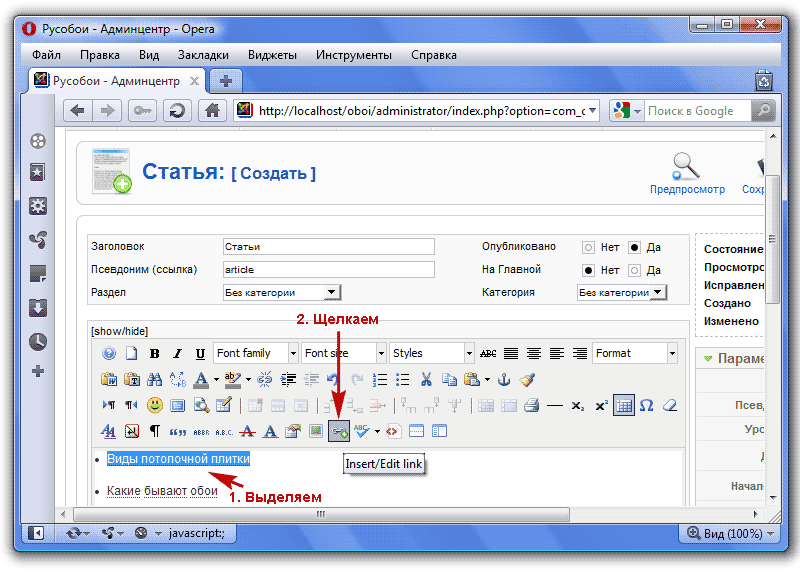Expand the Раздел category dropdown

[282, 292]
